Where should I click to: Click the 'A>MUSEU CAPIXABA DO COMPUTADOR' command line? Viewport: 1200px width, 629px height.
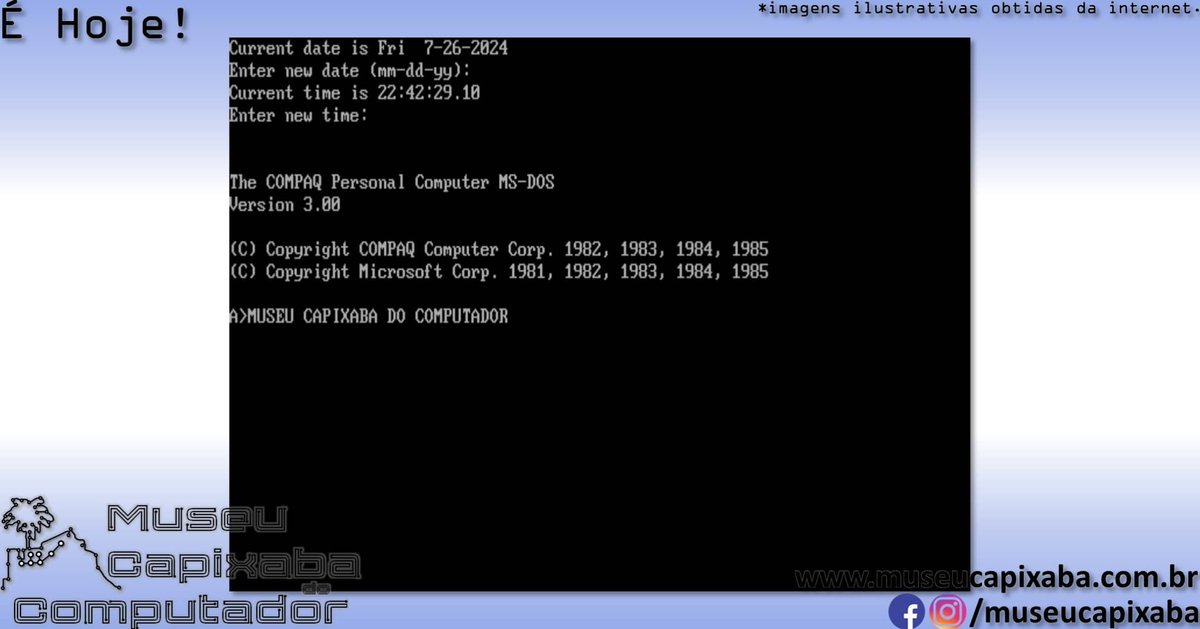click(x=369, y=316)
